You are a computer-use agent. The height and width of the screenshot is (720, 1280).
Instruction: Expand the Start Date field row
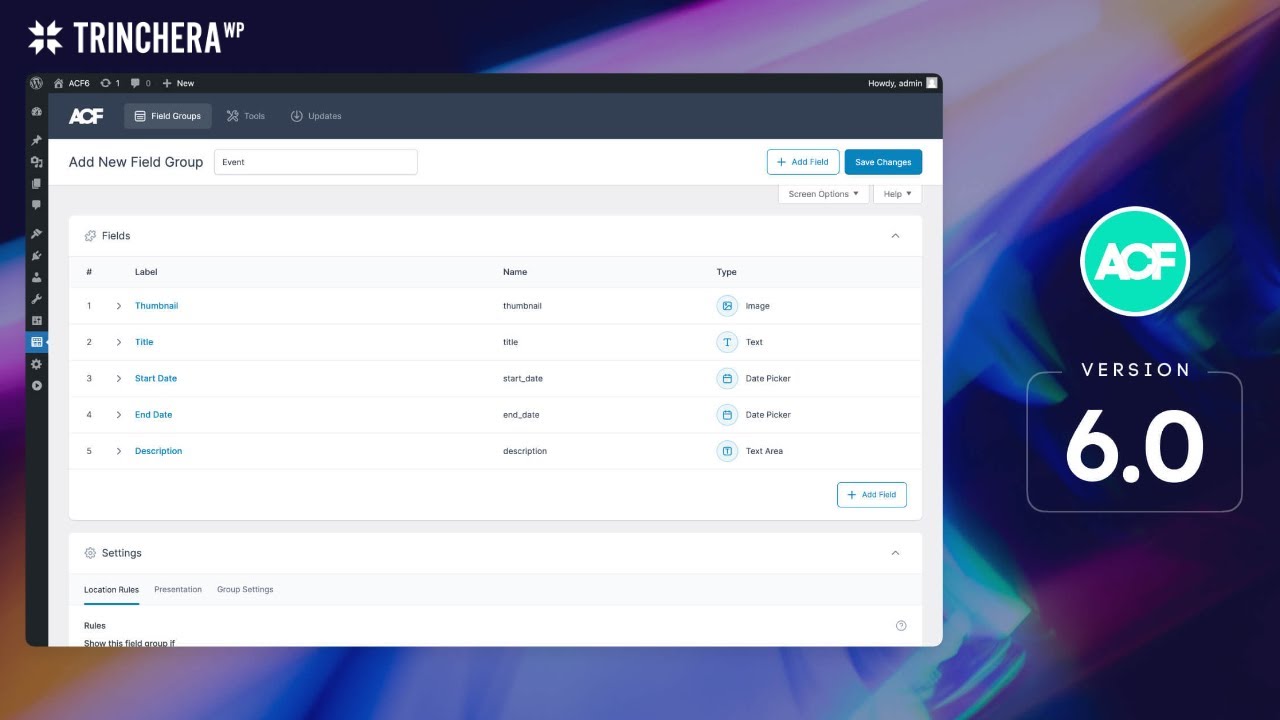(x=118, y=378)
